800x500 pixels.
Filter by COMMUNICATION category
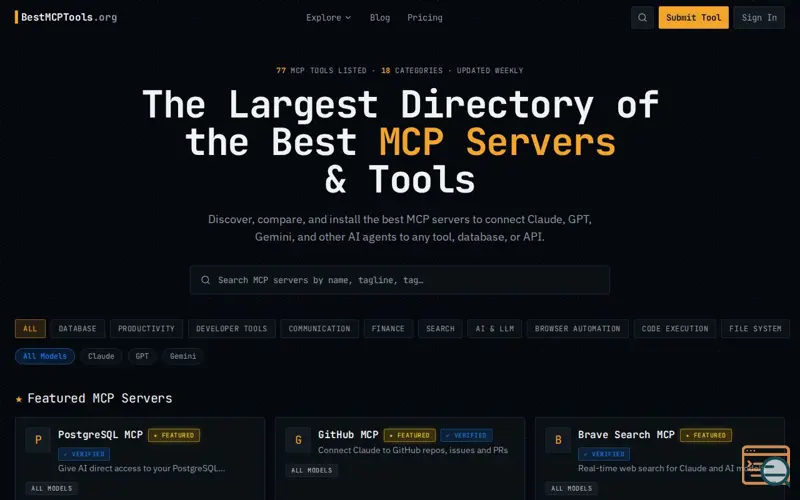point(319,329)
